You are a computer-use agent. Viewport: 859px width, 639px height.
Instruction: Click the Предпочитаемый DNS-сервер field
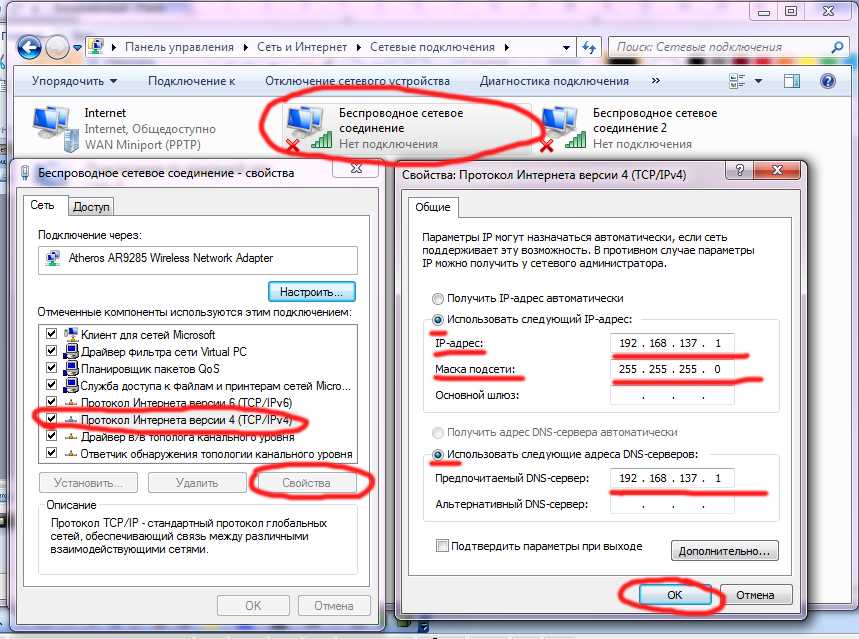(672, 478)
